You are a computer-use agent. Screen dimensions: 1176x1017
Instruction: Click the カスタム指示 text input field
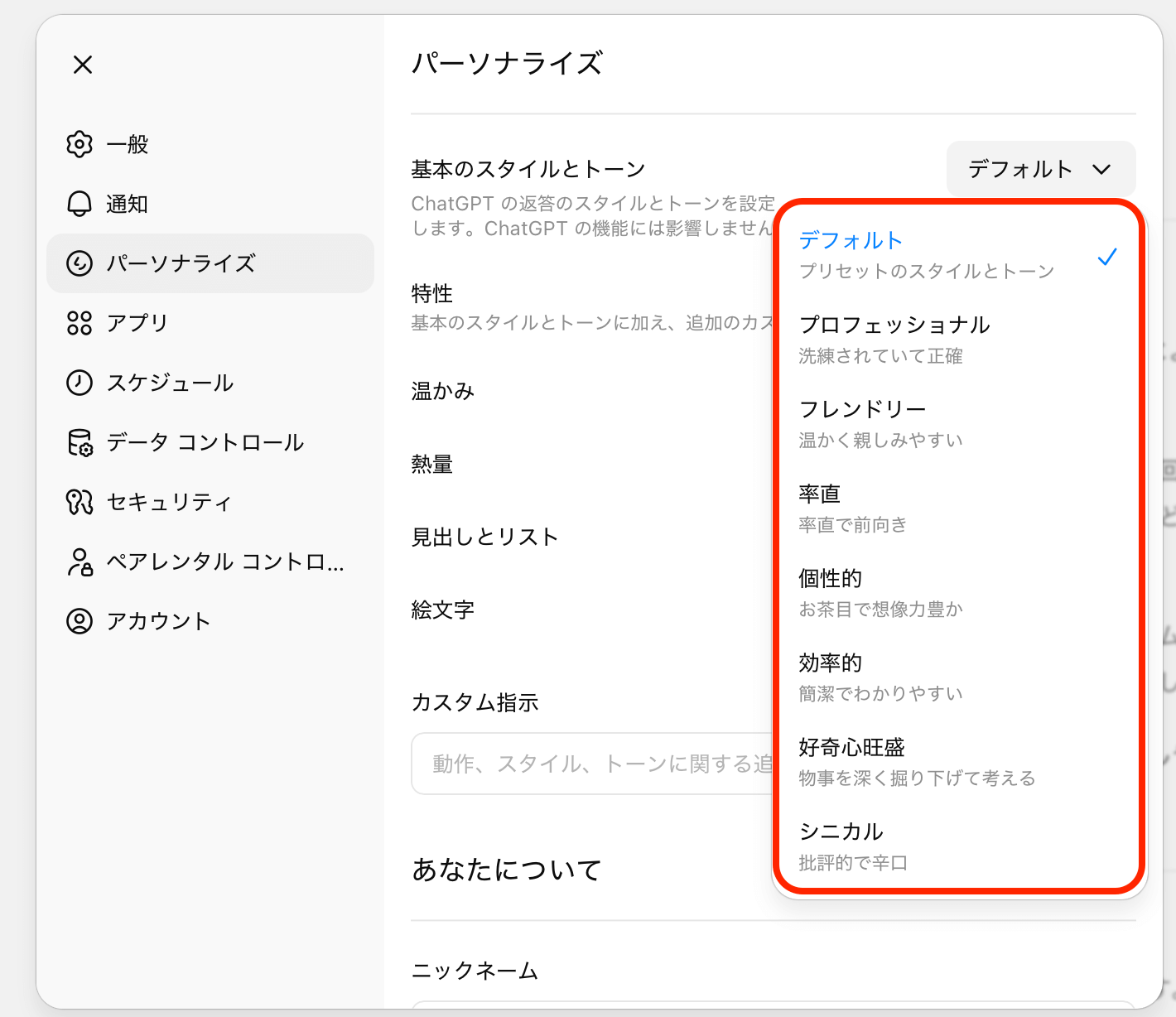tap(592, 764)
